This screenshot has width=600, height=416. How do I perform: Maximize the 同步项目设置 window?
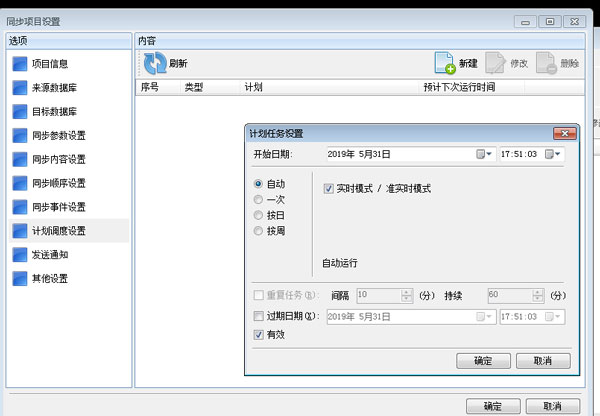click(550, 22)
